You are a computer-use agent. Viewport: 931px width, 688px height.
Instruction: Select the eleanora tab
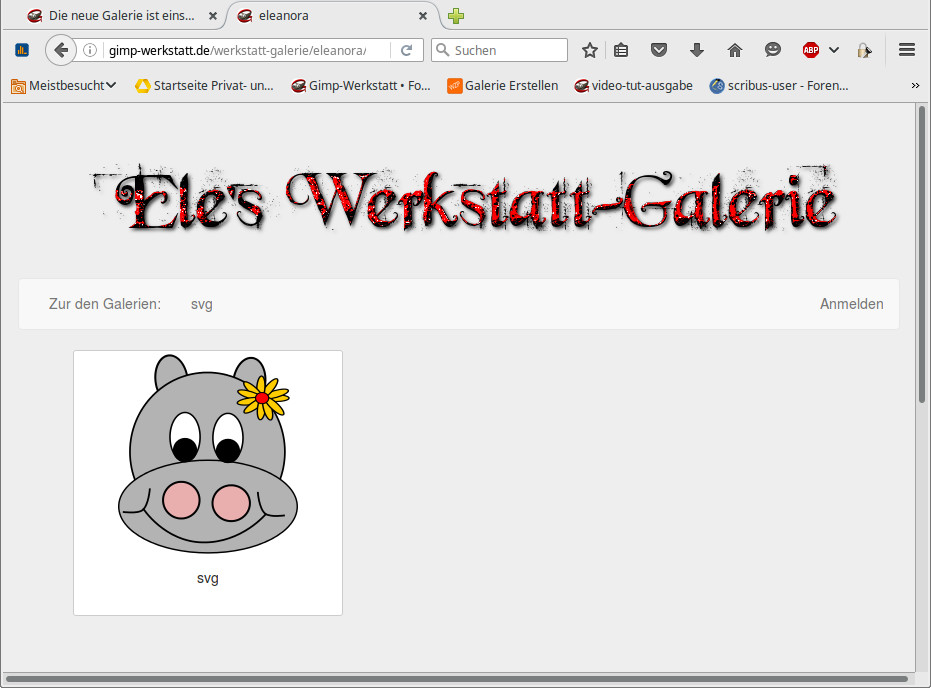(332, 16)
